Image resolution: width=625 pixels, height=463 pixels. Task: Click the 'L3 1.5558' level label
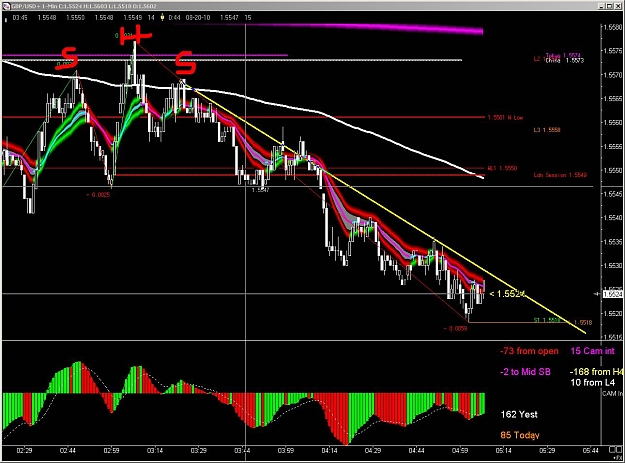(x=547, y=130)
